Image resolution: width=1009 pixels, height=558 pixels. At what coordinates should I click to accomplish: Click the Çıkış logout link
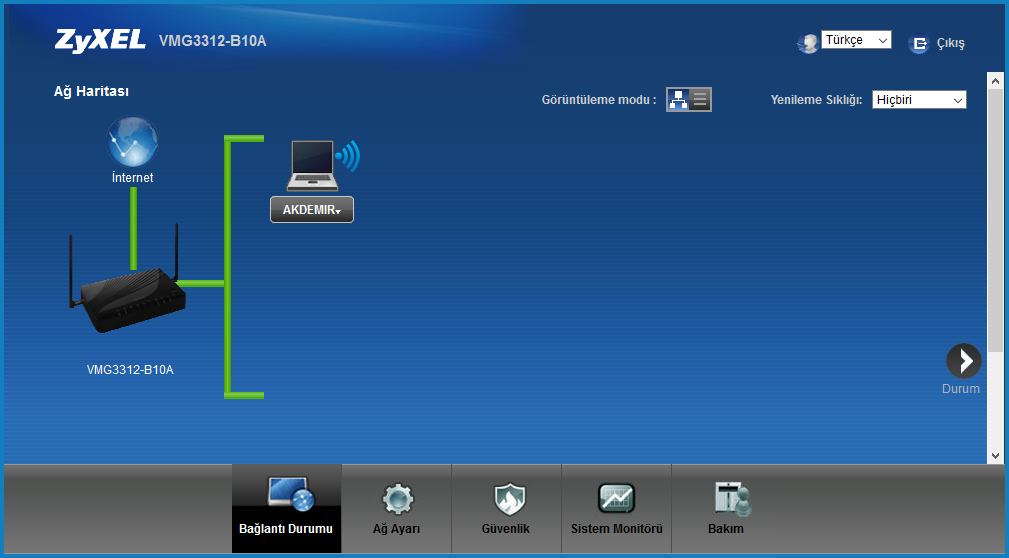(950, 44)
